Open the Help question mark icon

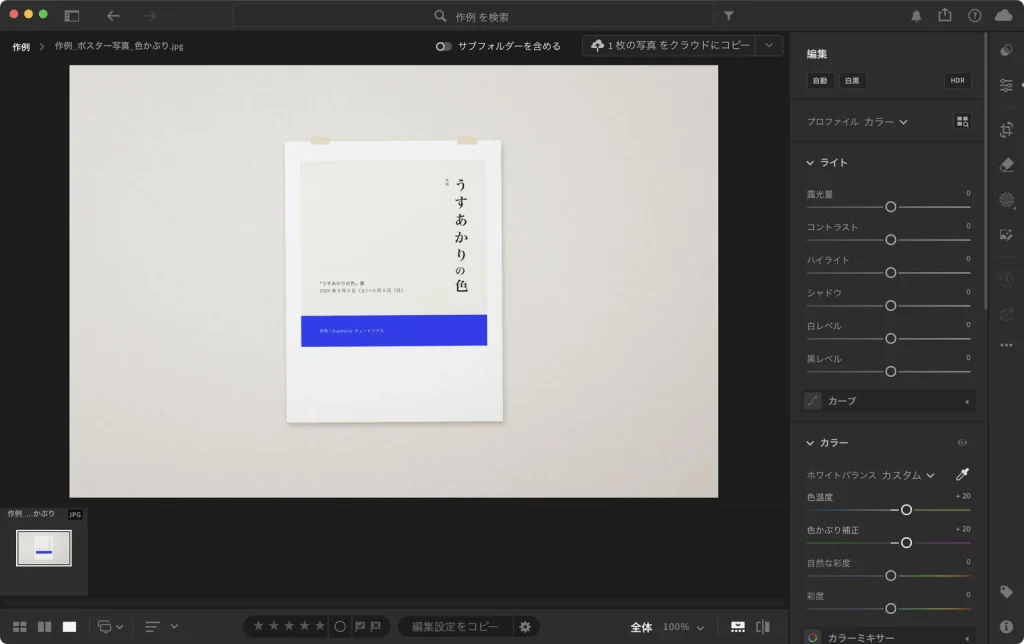(x=974, y=16)
